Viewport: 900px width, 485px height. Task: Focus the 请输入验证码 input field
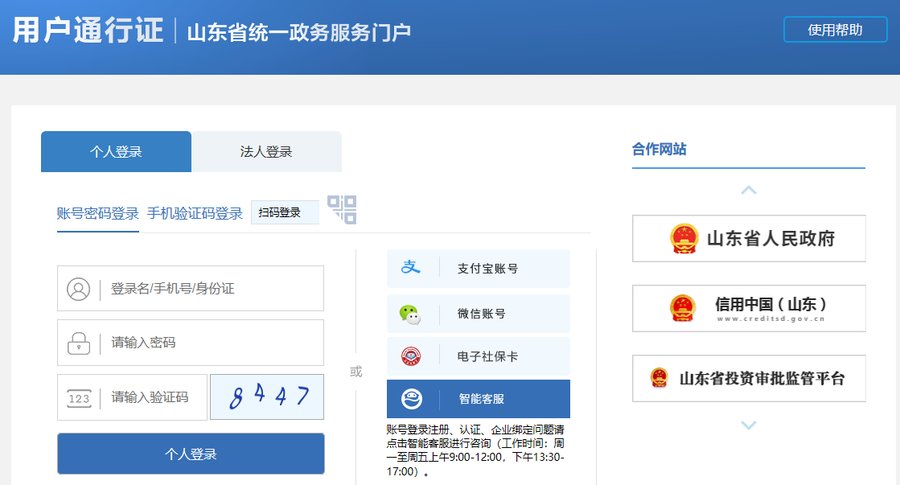click(132, 397)
